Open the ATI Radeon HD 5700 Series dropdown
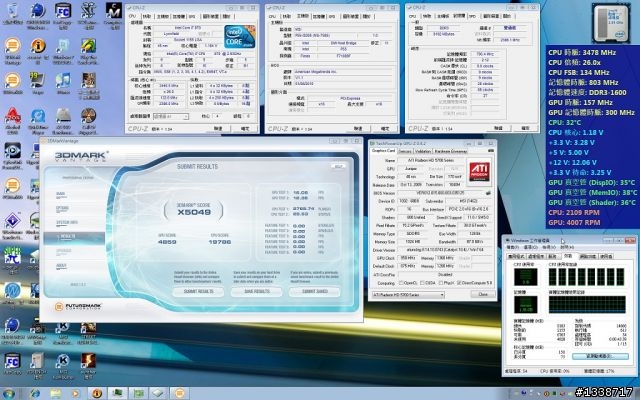 coord(408,294)
